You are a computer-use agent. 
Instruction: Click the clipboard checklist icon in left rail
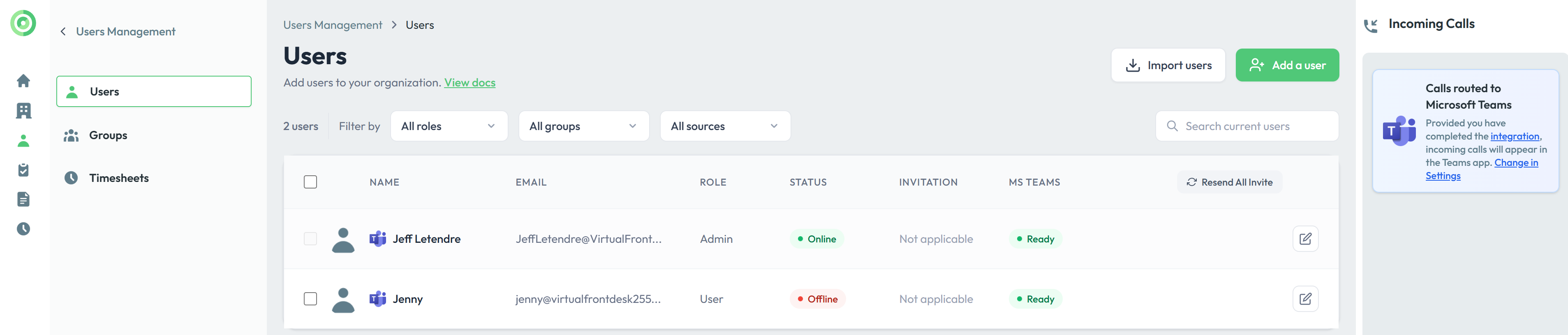coord(23,170)
